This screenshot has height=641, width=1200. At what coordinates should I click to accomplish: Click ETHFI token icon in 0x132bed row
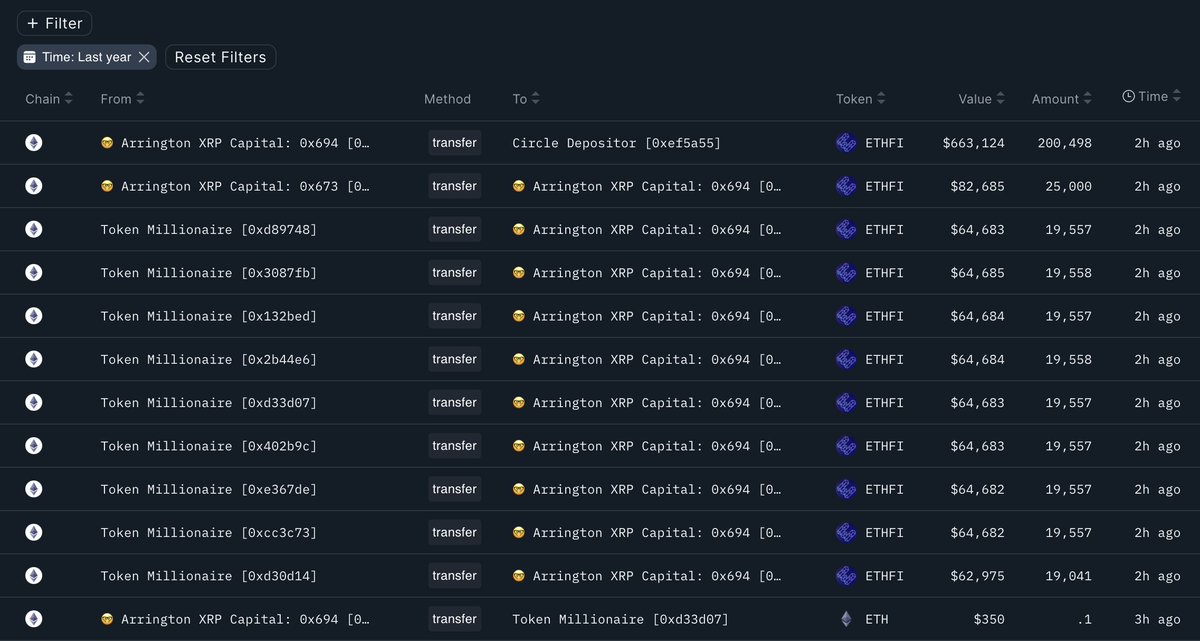coord(846,316)
